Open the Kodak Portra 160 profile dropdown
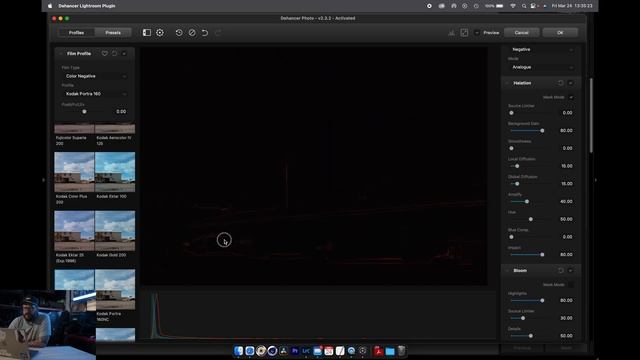 click(95, 94)
